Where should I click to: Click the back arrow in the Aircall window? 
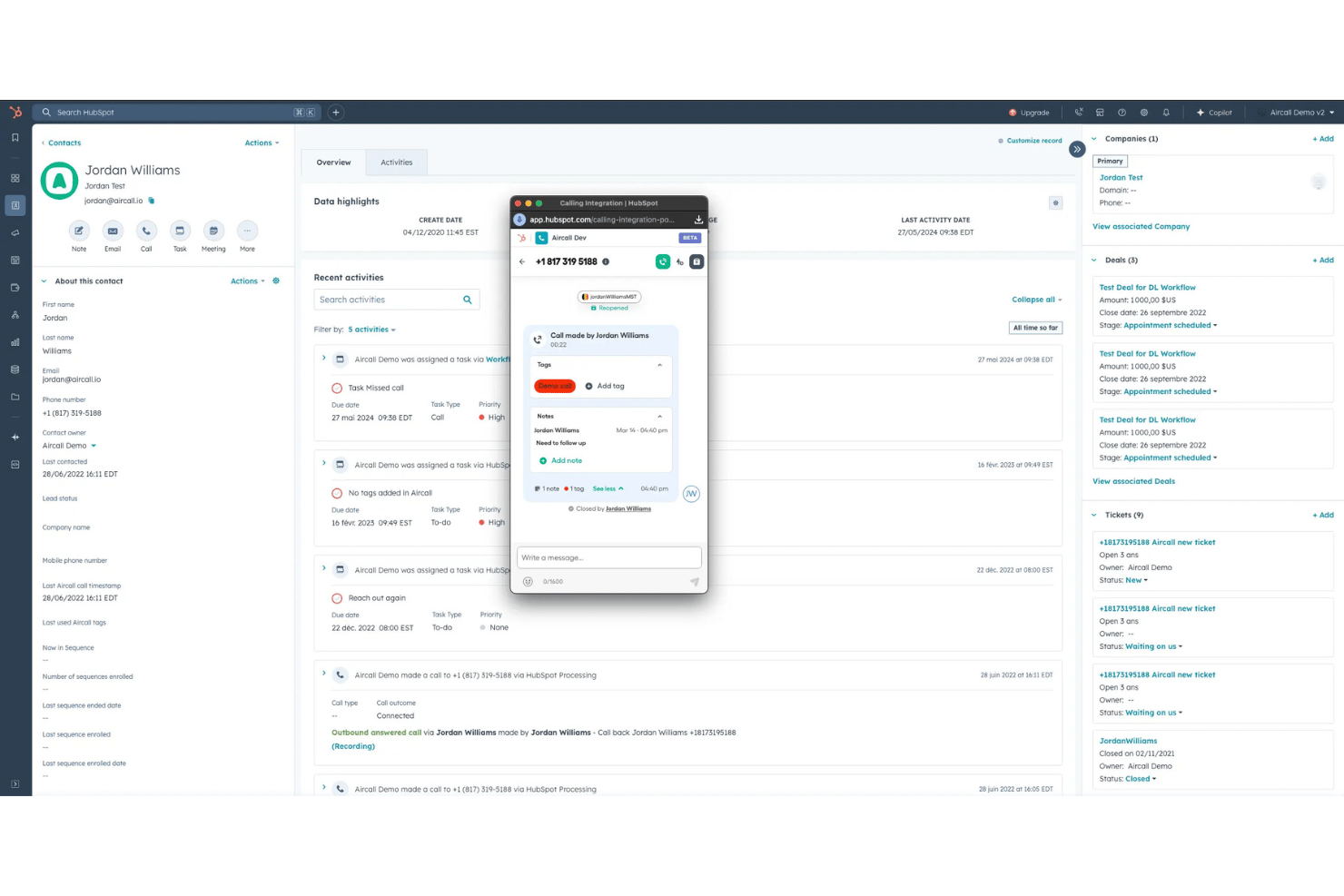click(x=522, y=261)
